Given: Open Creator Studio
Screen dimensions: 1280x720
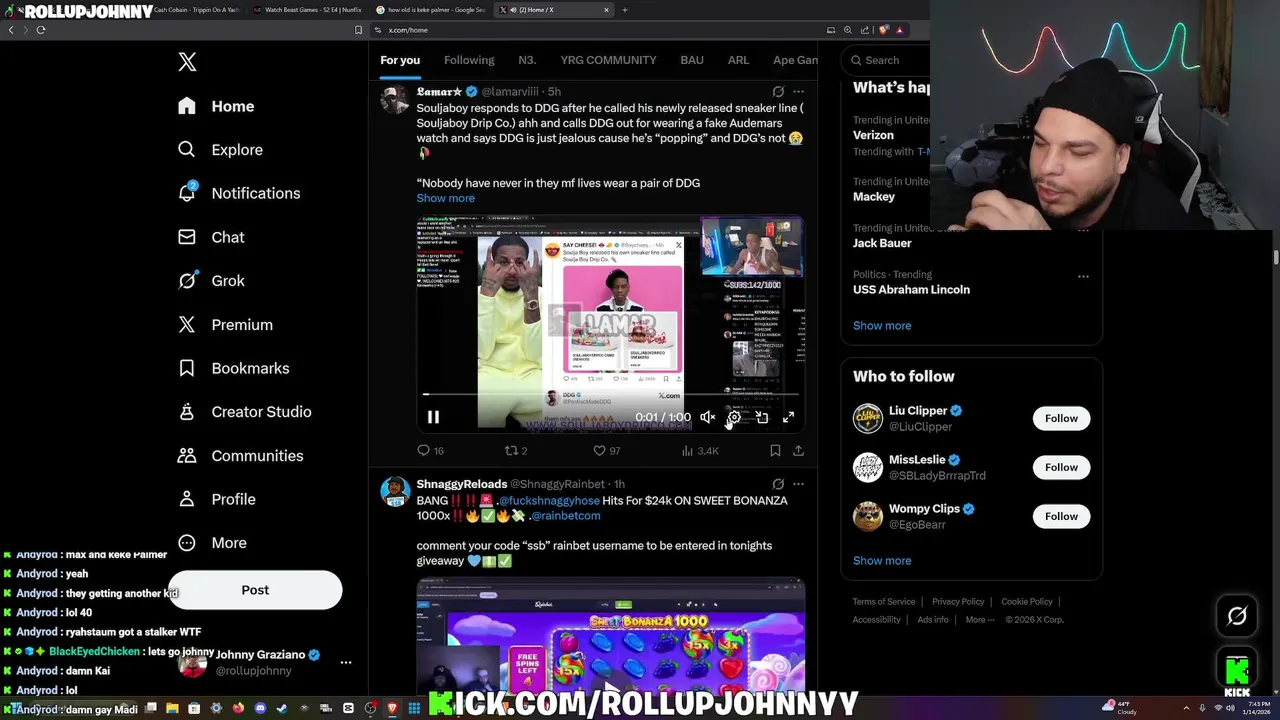Looking at the screenshot, I should pos(244,412).
